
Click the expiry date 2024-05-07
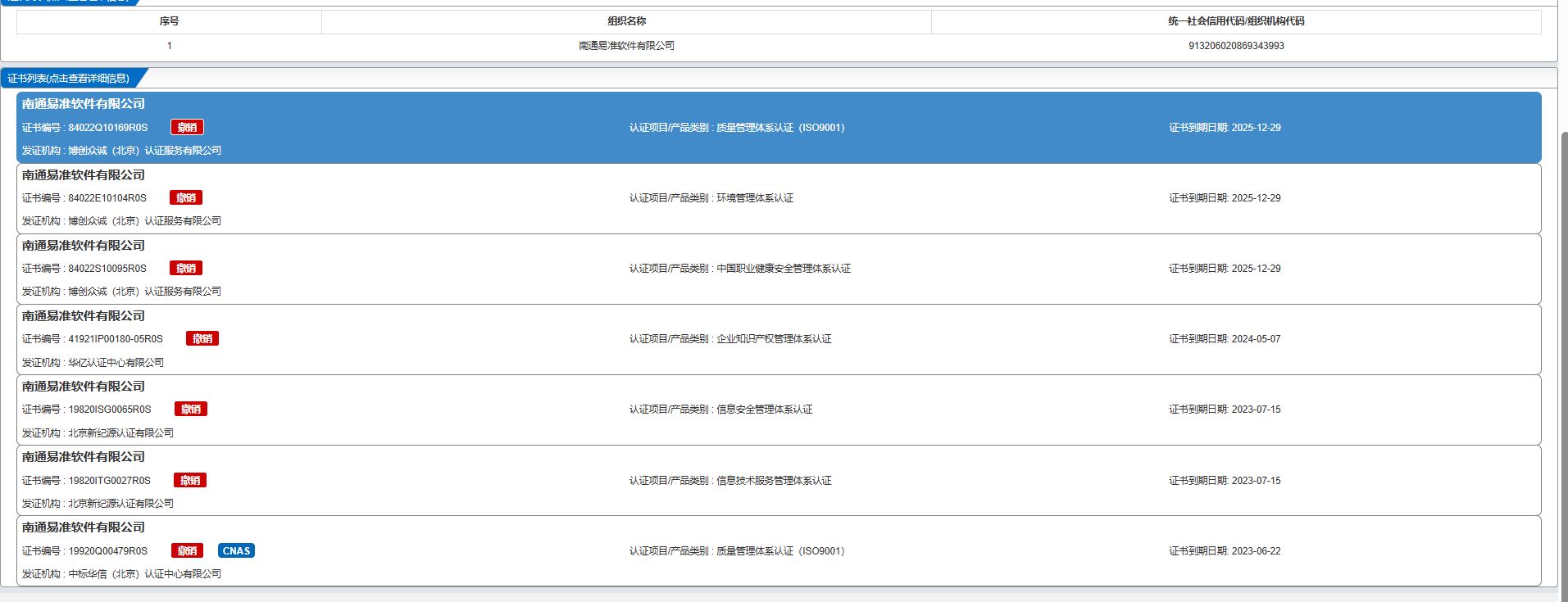coord(1256,339)
